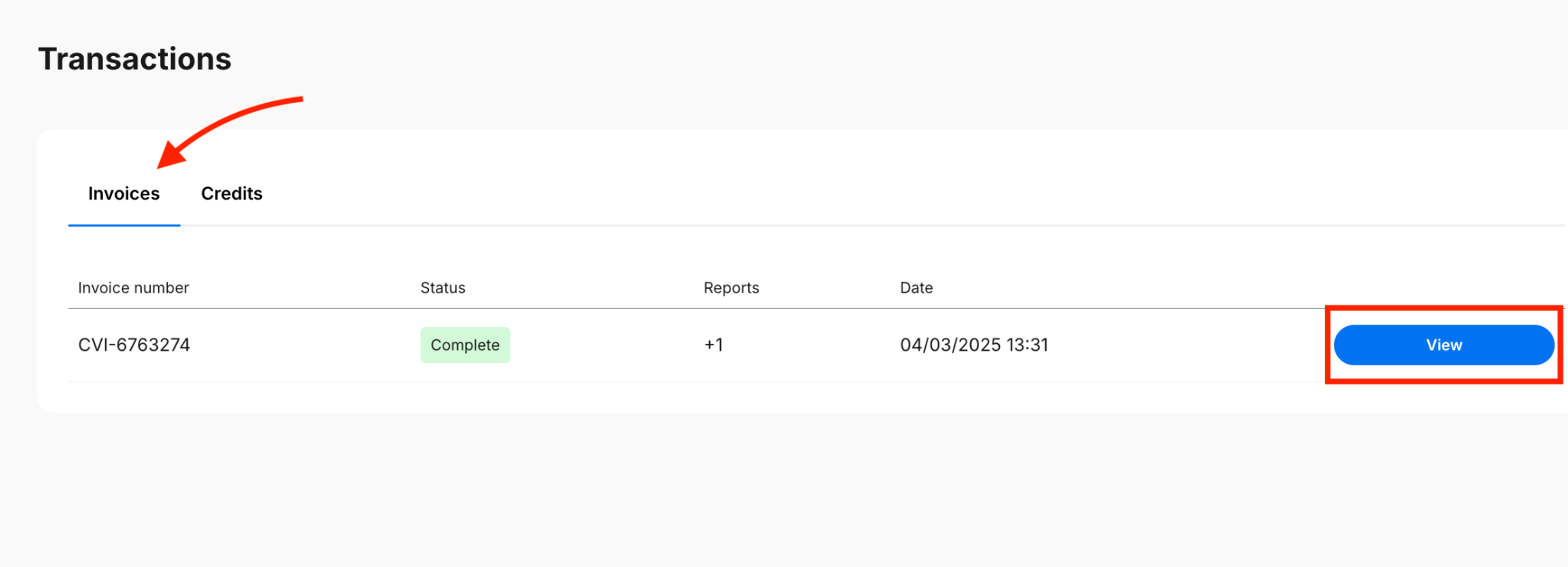The width and height of the screenshot is (1568, 567).
Task: Open the Credits tab
Action: 232,193
